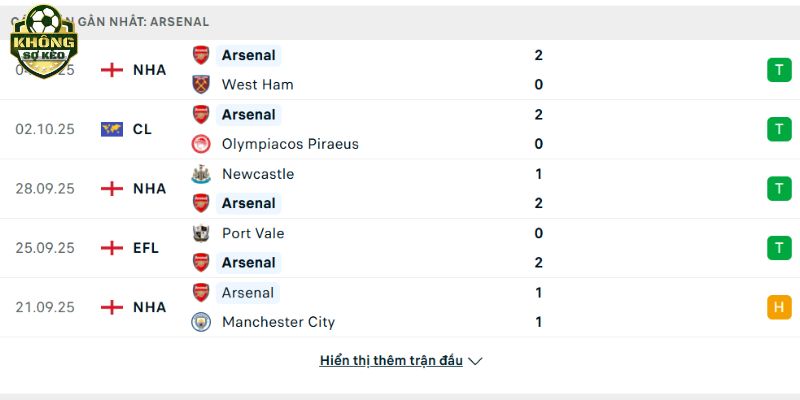Expand more matches with the chevron arrow
This screenshot has height=400, width=800.
click(x=475, y=361)
